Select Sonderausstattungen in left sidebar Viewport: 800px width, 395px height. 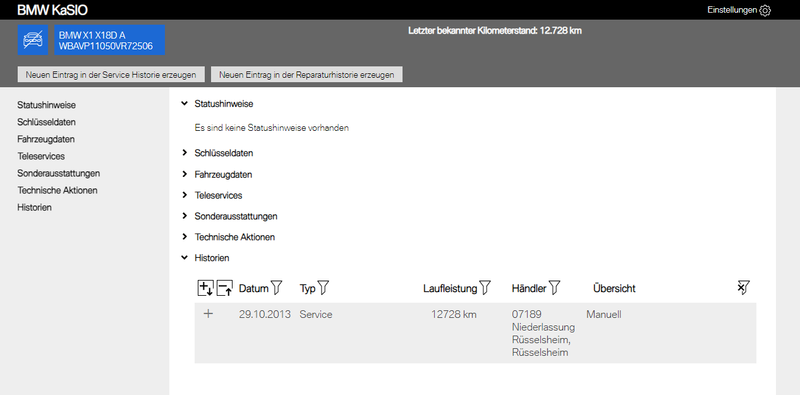pyautogui.click(x=59, y=173)
